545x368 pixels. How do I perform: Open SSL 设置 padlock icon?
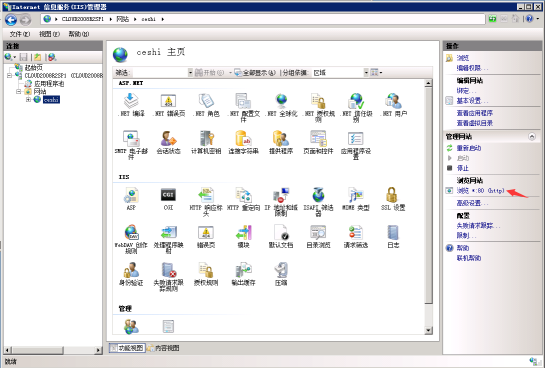click(392, 195)
